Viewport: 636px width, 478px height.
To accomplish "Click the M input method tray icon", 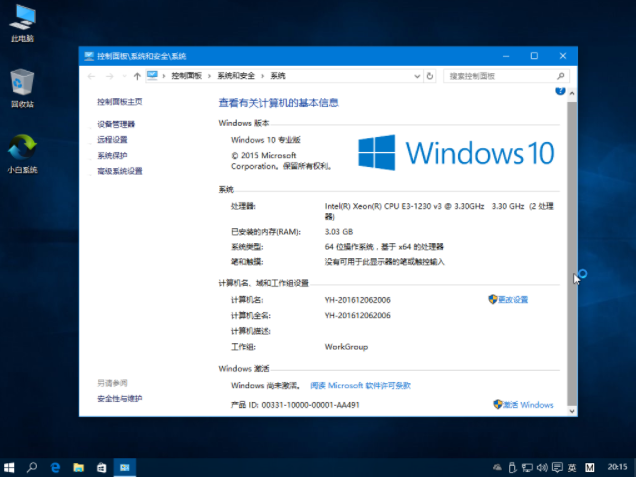I will coord(589,468).
